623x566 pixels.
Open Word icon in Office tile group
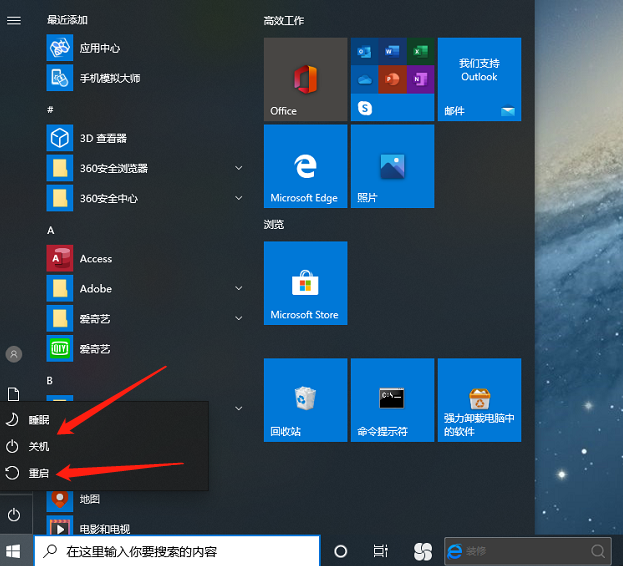pos(392,52)
